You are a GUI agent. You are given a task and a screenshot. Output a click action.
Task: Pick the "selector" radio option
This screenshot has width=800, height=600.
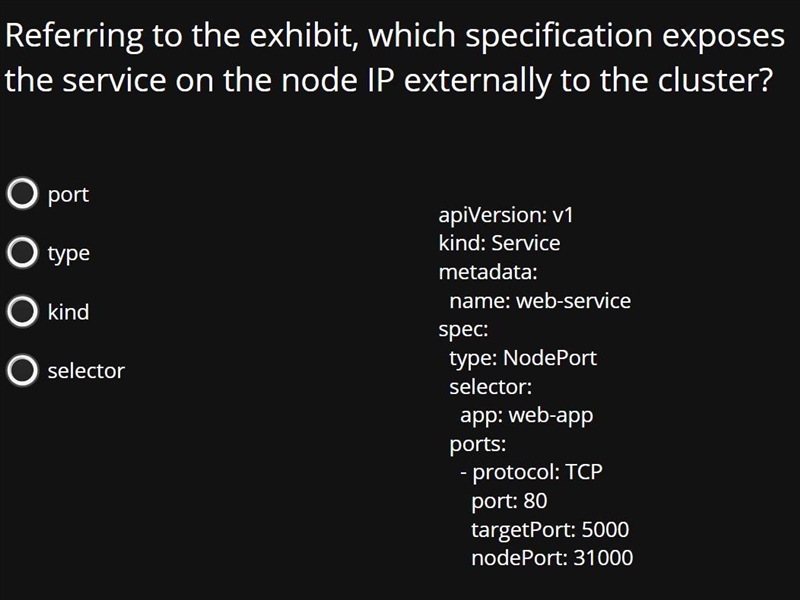click(22, 370)
